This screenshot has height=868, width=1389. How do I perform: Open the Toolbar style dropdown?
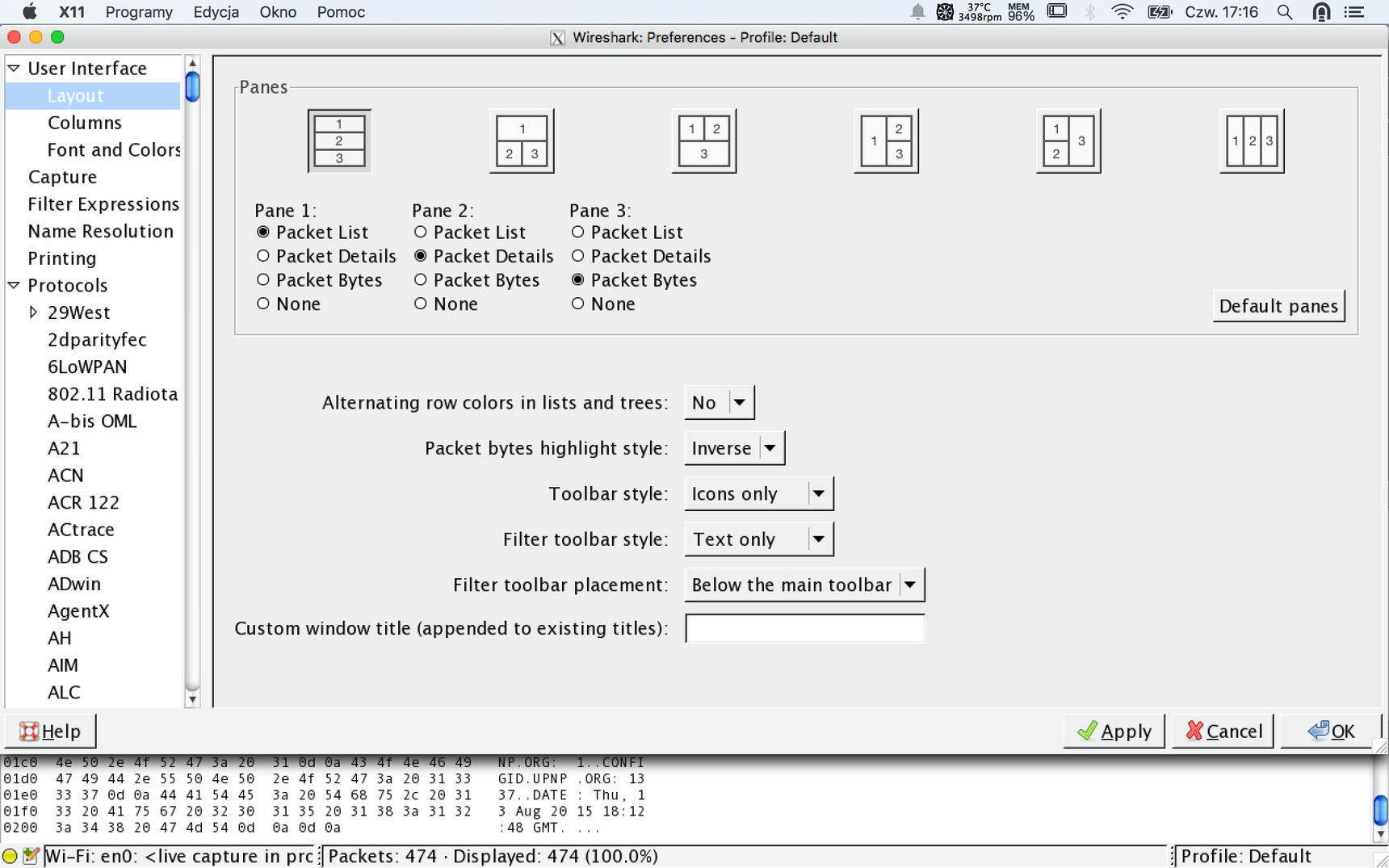(x=759, y=493)
